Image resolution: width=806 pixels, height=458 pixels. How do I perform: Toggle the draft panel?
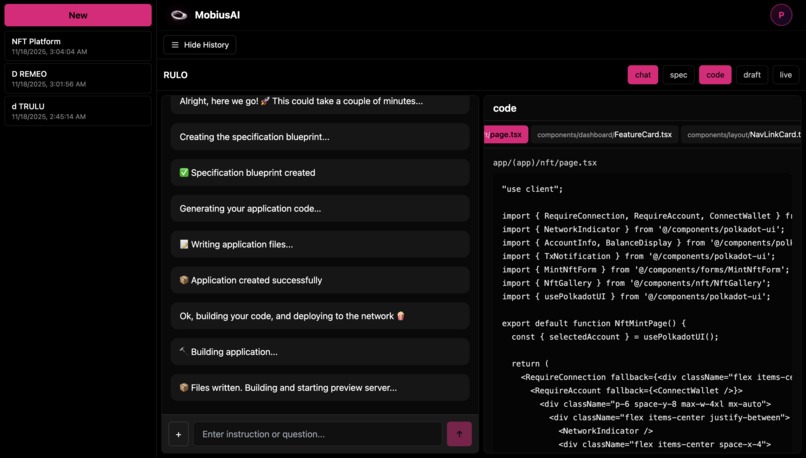coord(752,75)
